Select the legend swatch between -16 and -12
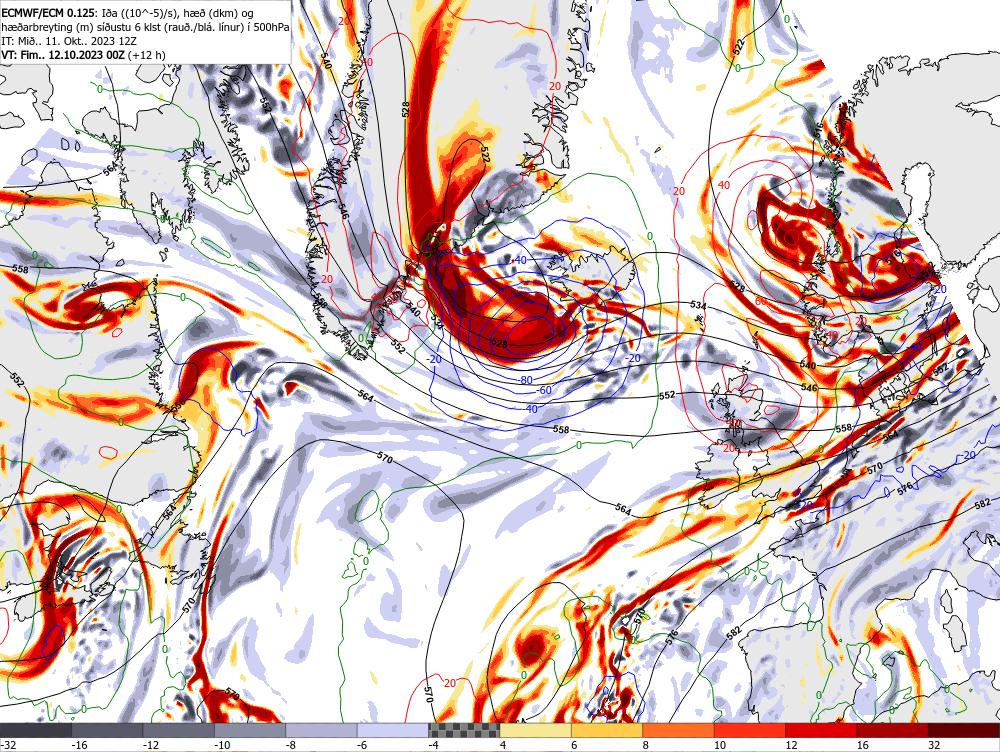This screenshot has height=752, width=1000. coord(107,730)
